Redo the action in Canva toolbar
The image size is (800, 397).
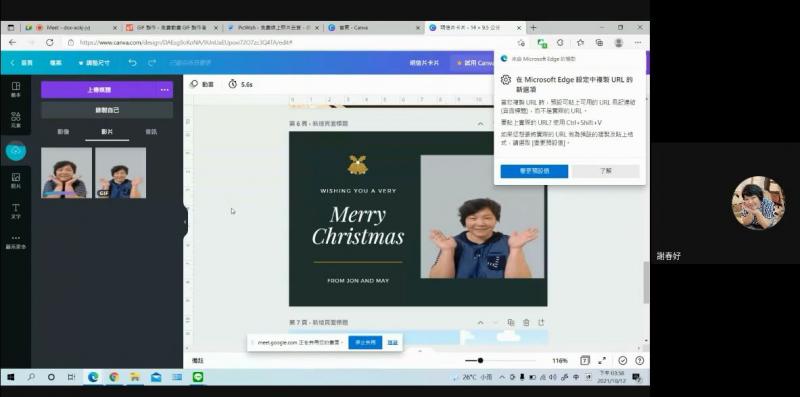click(x=152, y=62)
